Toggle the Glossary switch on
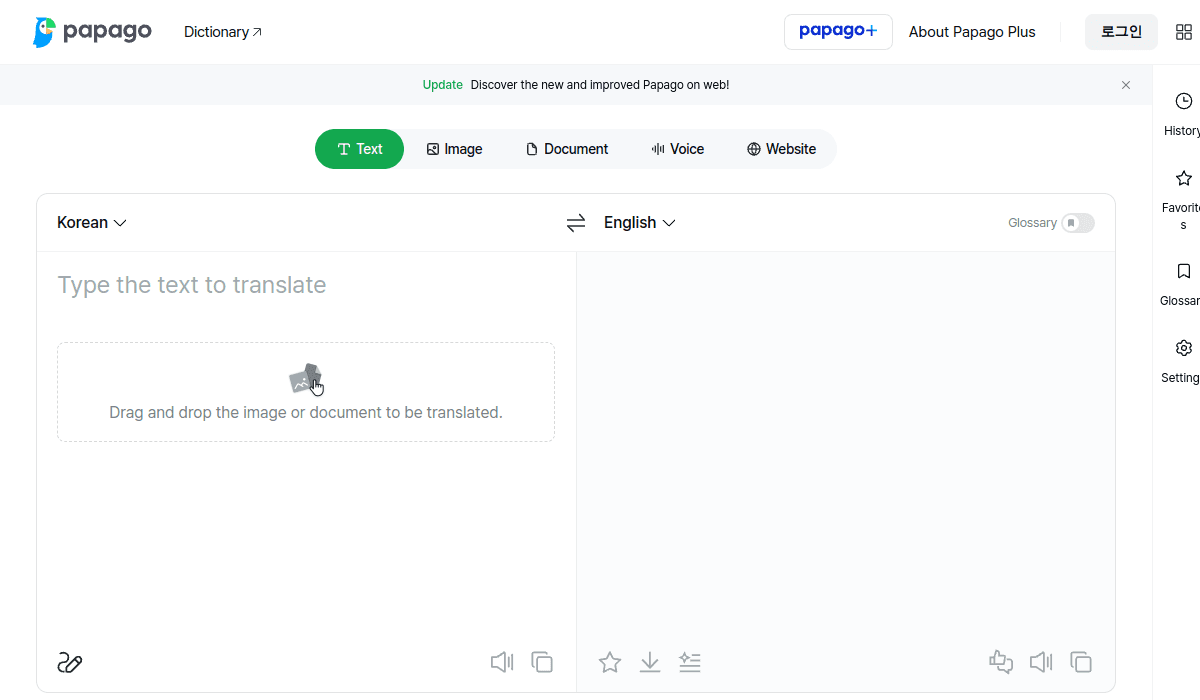This screenshot has height=700, width=1200. tap(1078, 223)
